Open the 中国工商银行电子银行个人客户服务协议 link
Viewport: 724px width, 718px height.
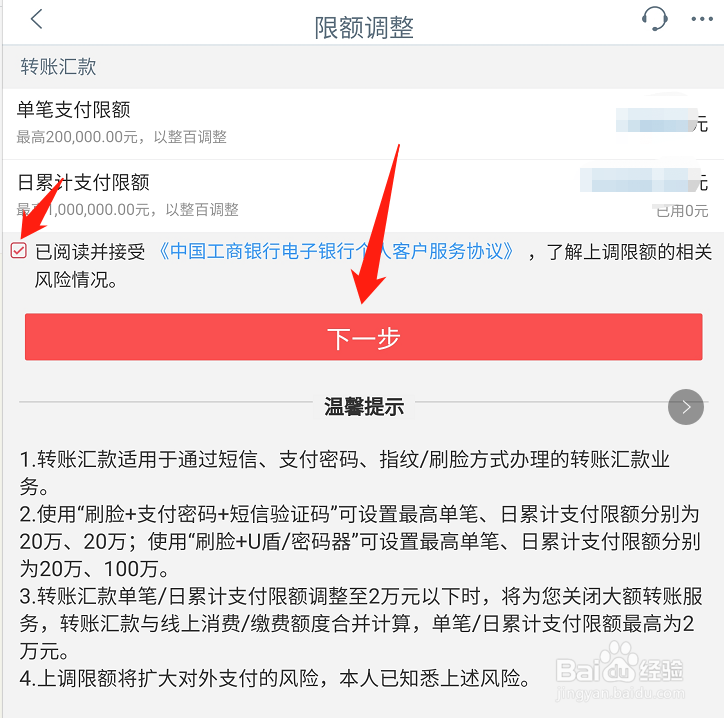coord(336,252)
